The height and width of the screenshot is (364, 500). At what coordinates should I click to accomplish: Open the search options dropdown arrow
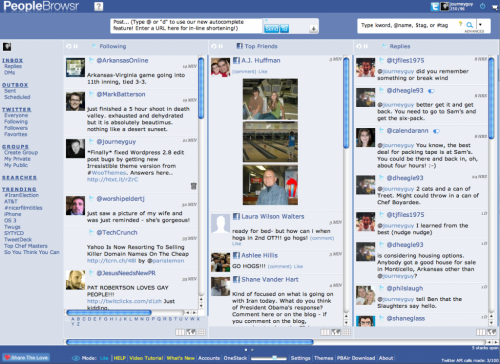[480, 25]
